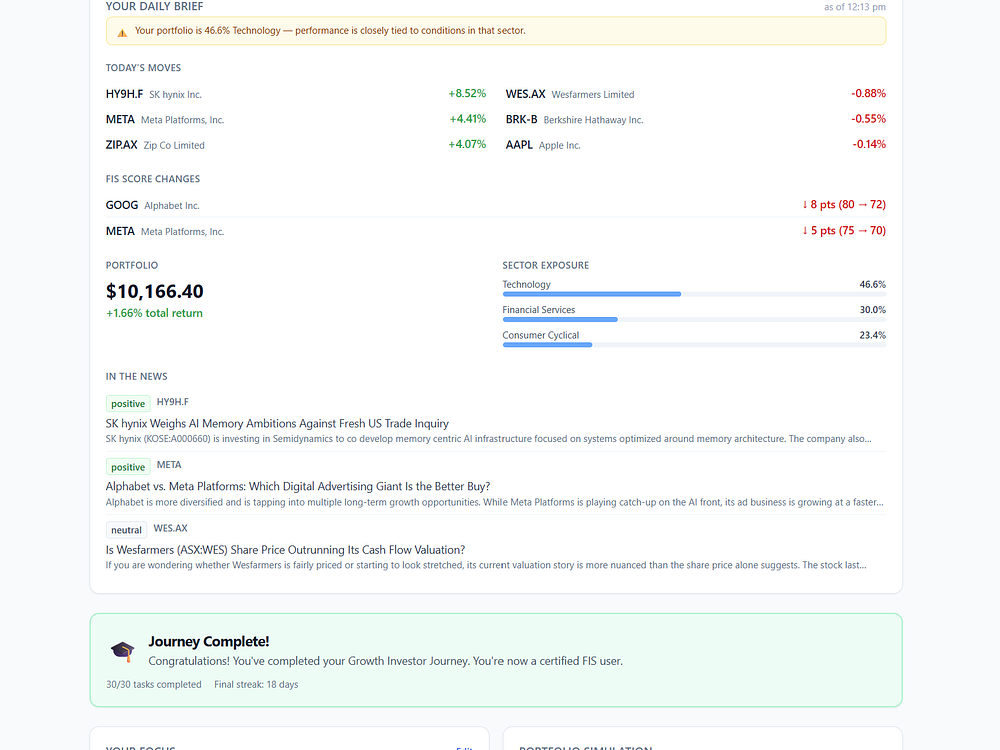Click the 23.4% Consumer Cyclical percentage
1000x750 pixels.
[x=872, y=335]
